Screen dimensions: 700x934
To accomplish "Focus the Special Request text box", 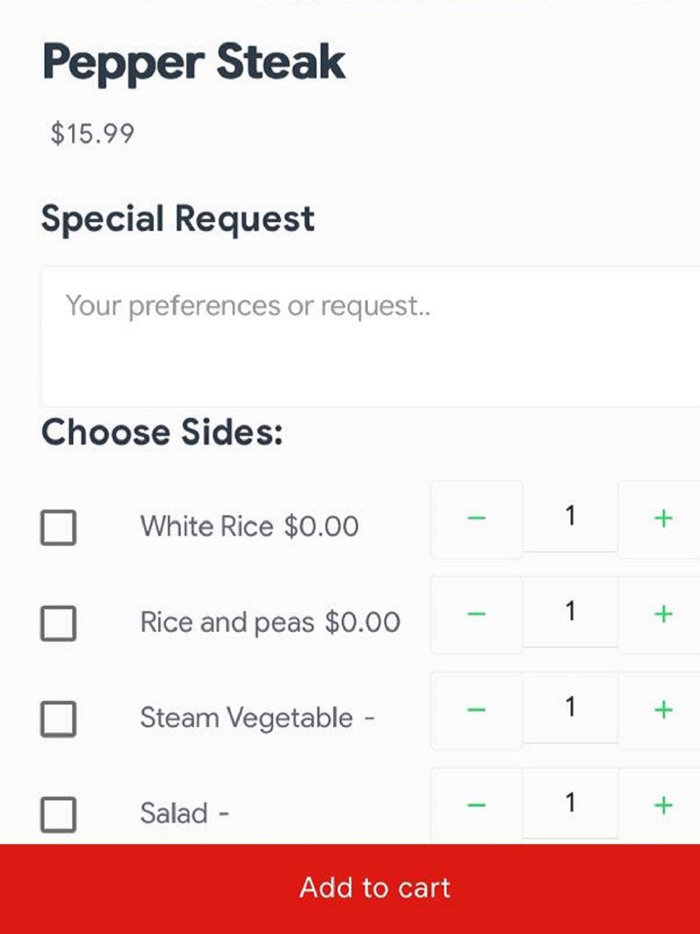I will pos(370,336).
